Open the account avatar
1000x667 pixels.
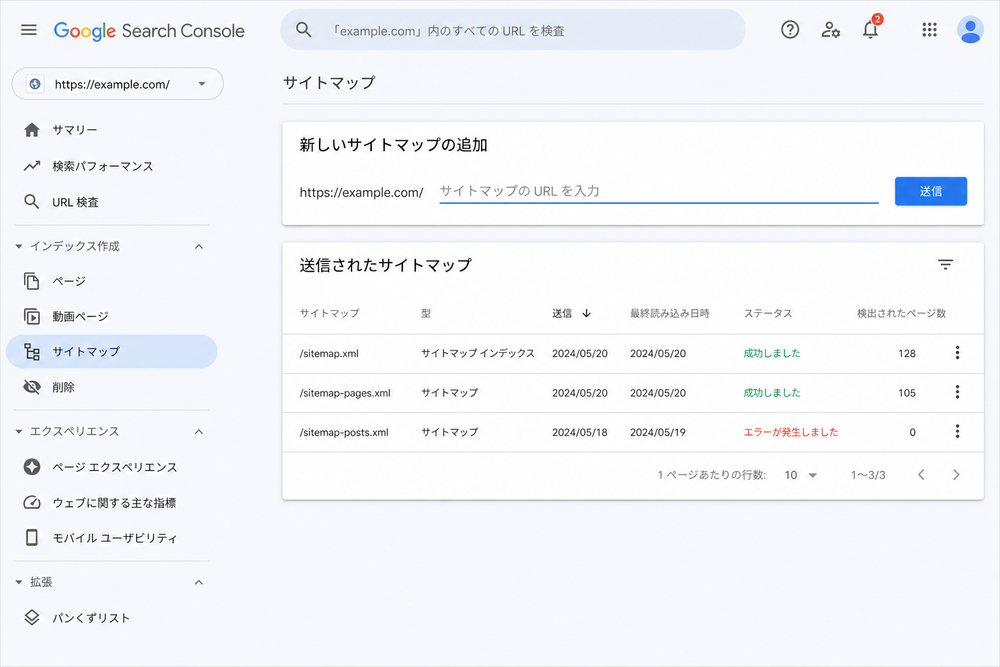click(x=970, y=30)
